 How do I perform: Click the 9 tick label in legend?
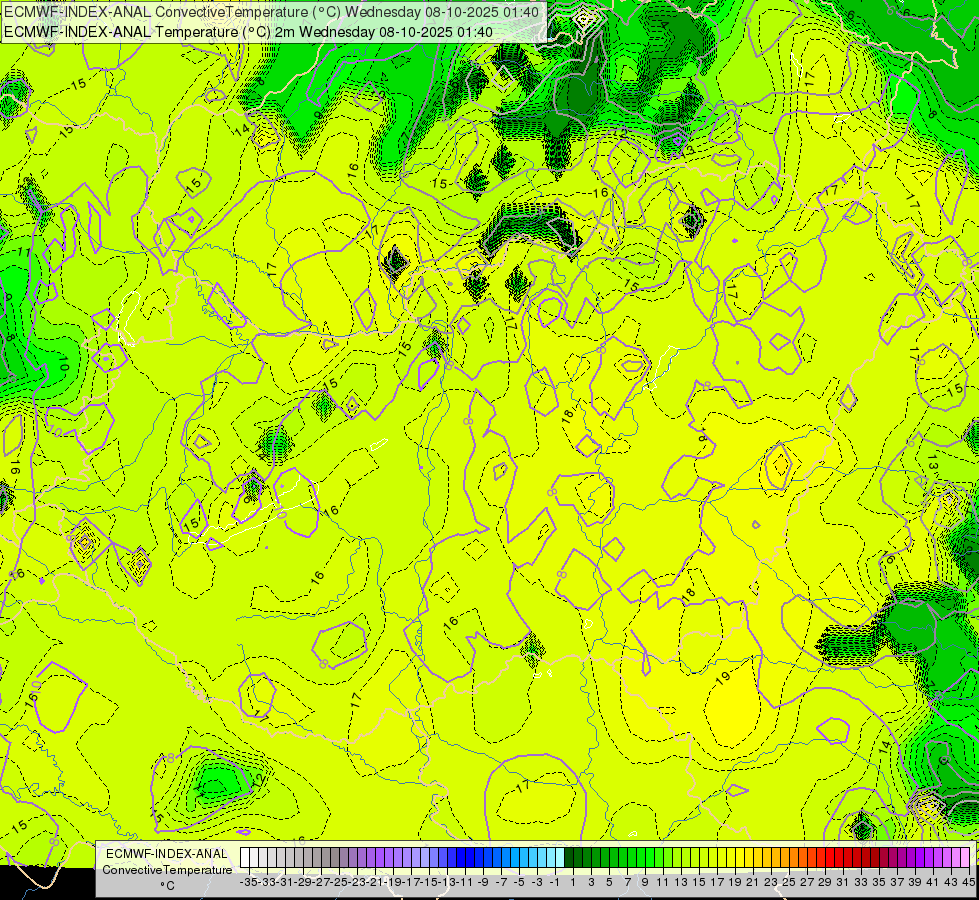click(644, 882)
